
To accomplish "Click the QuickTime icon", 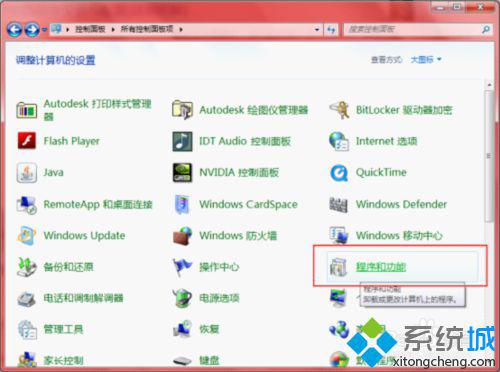I will (x=339, y=173).
